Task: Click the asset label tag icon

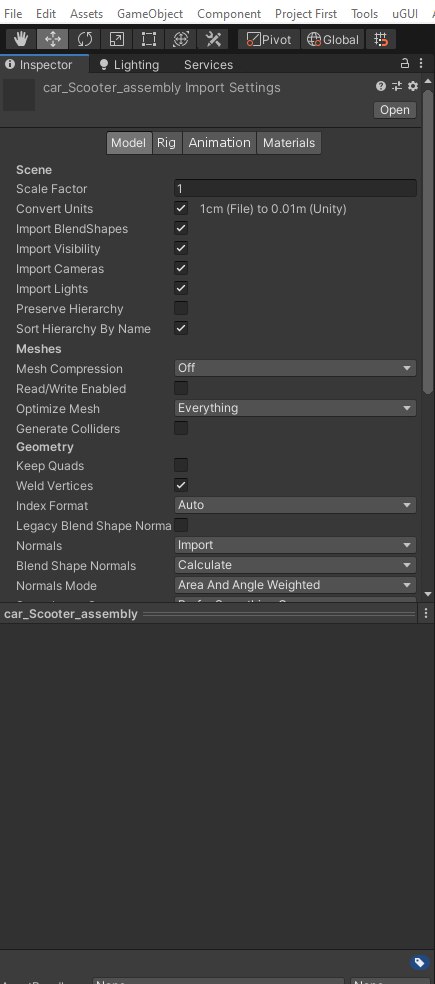Action: [x=419, y=962]
